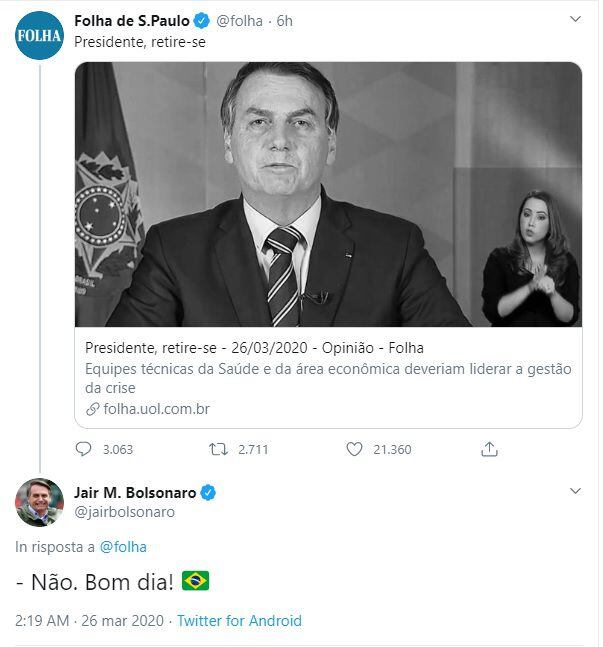Image resolution: width=603 pixels, height=647 pixels.
Task: Expand the reply tweet options chevron
Action: [x=574, y=492]
